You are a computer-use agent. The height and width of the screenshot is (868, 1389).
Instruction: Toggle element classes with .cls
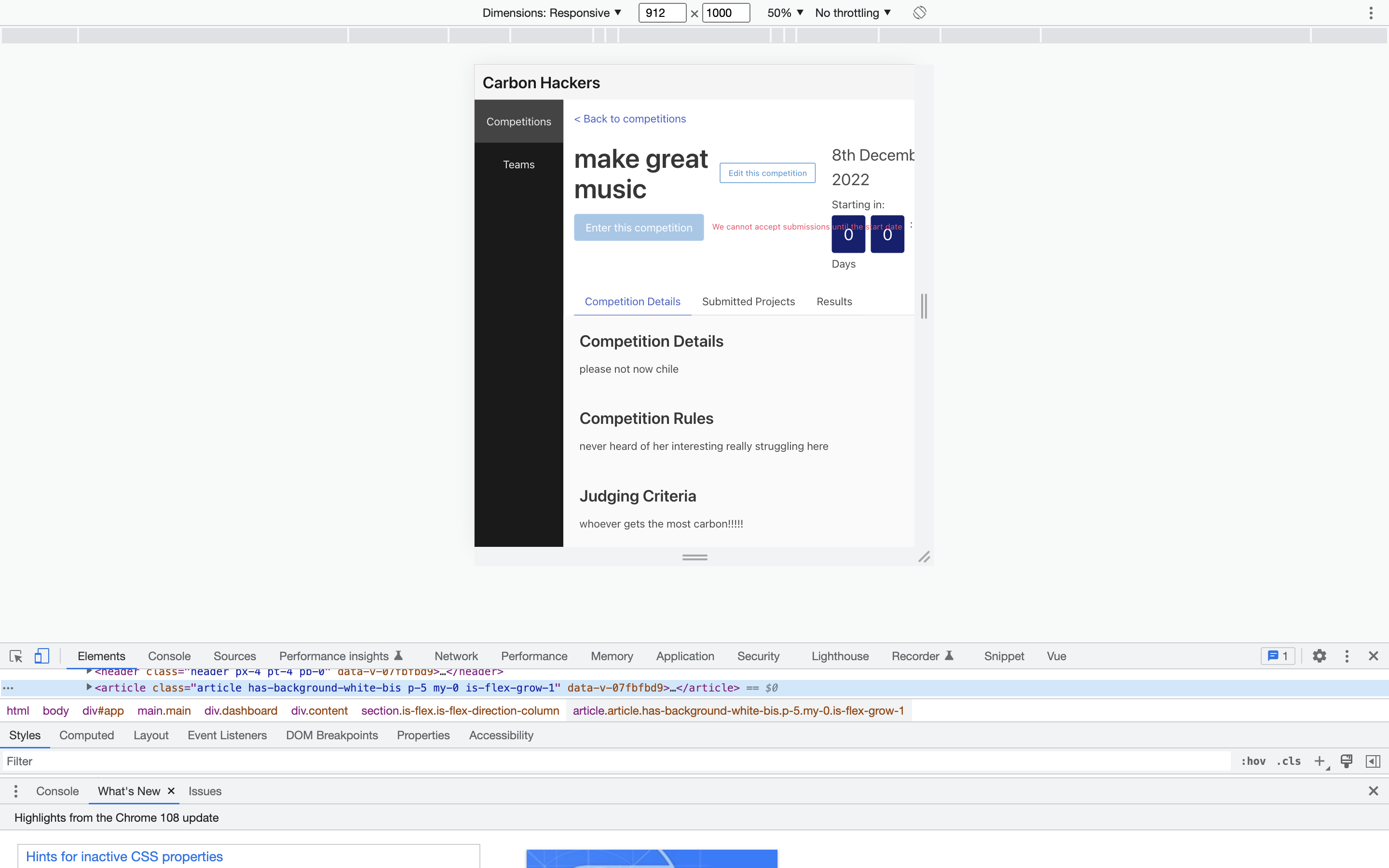(x=1289, y=760)
